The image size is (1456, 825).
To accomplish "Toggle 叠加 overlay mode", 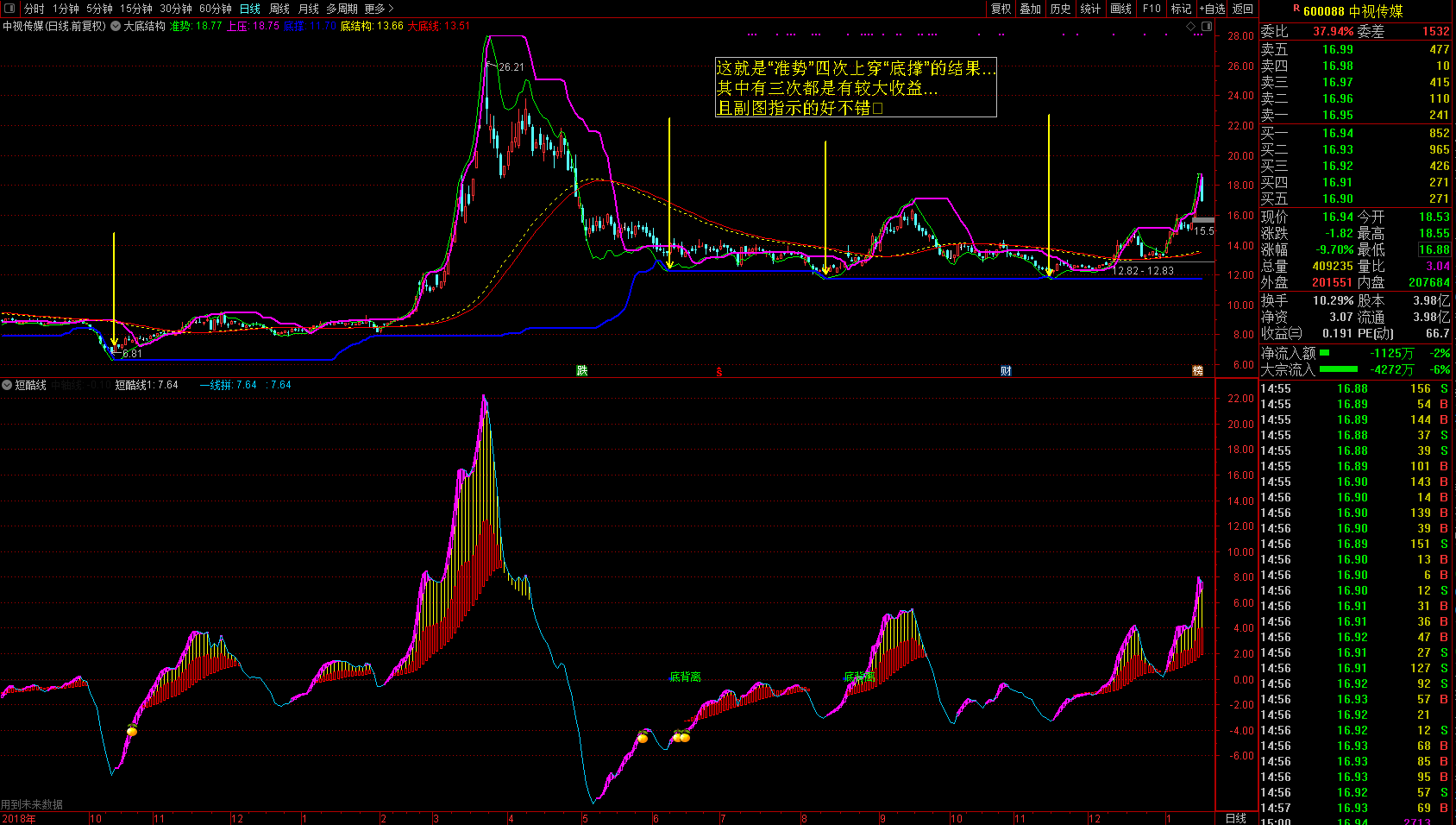I will [1030, 9].
